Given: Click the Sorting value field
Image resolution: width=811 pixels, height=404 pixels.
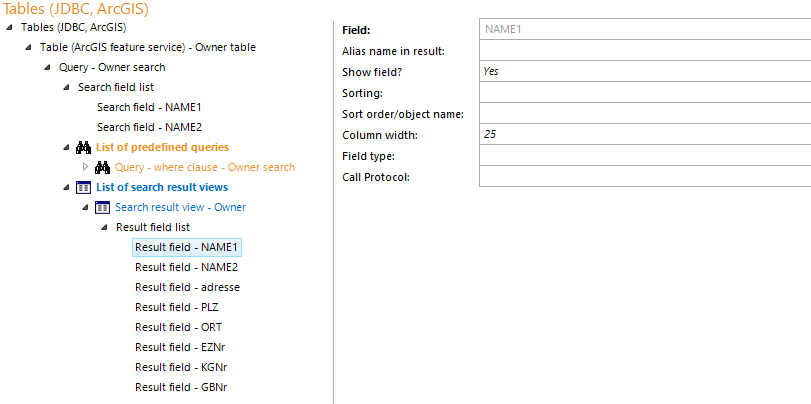Looking at the screenshot, I should (645, 93).
